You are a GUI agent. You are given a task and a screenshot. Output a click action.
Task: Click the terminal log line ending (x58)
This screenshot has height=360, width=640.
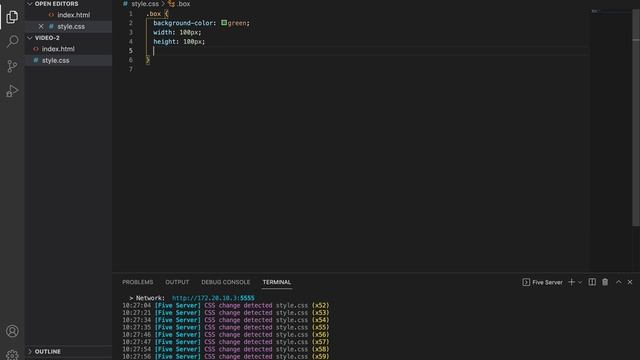click(x=226, y=349)
